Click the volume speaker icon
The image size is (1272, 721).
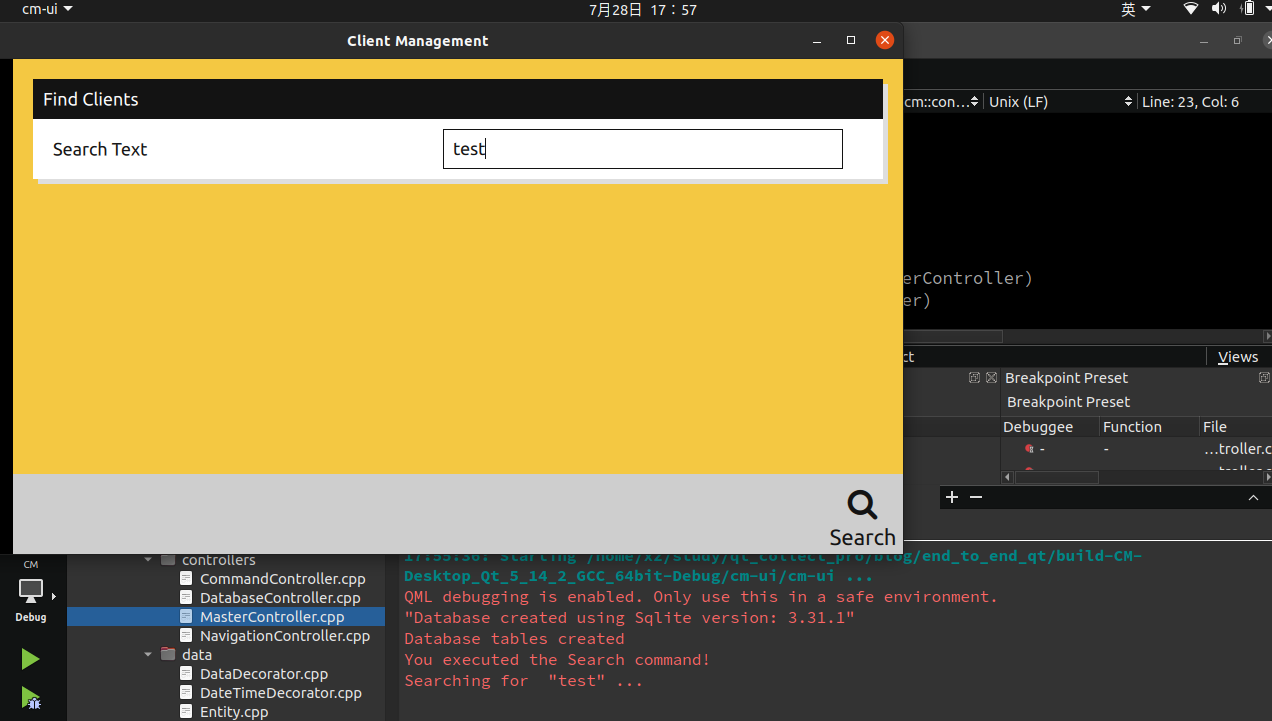pyautogui.click(x=1219, y=9)
